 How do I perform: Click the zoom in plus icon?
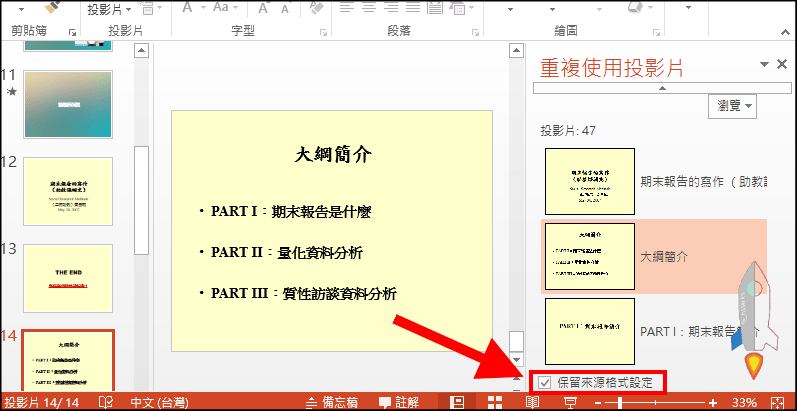713,402
